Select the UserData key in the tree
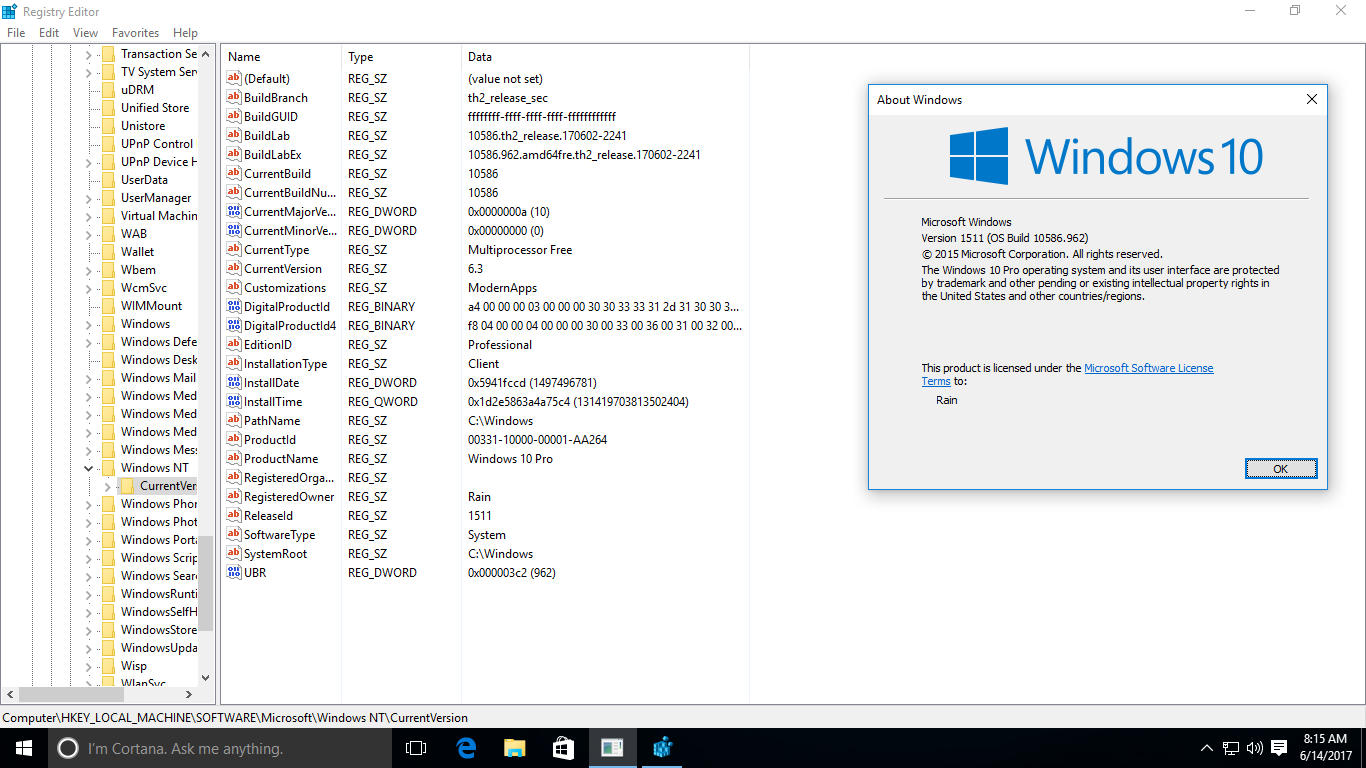1366x768 pixels. [x=144, y=180]
